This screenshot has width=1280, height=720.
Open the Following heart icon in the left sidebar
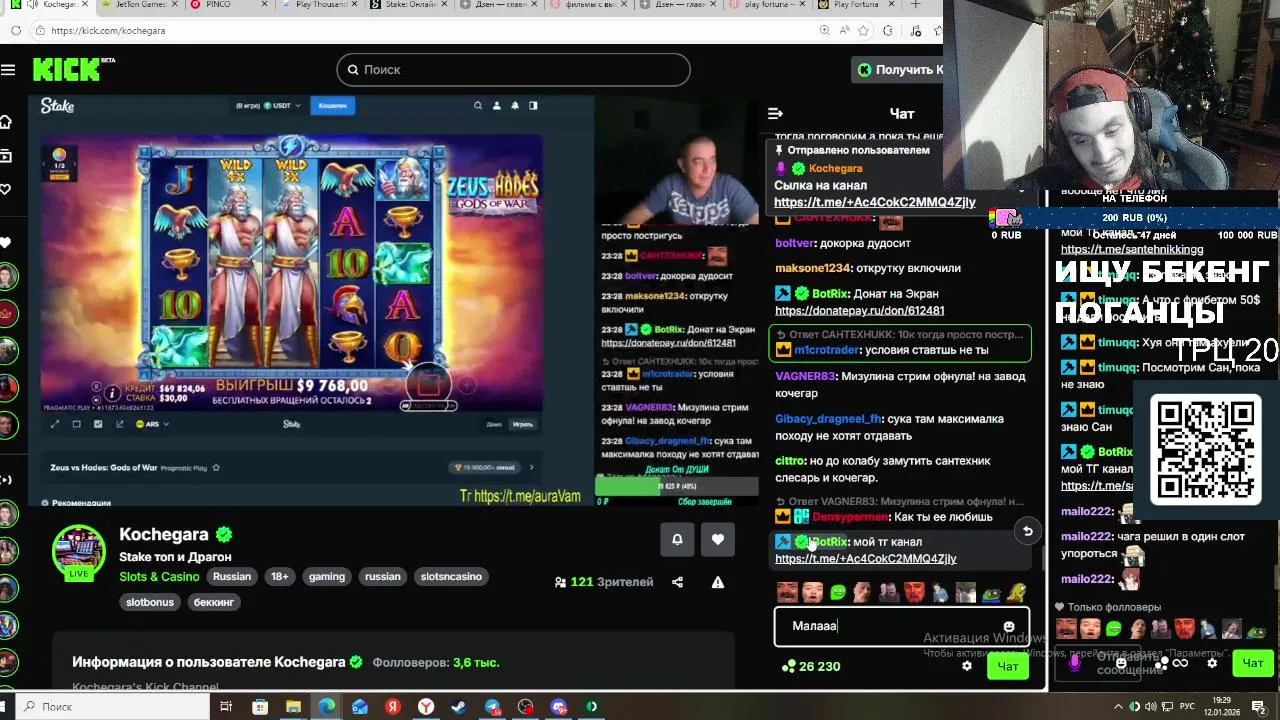tap(6, 189)
